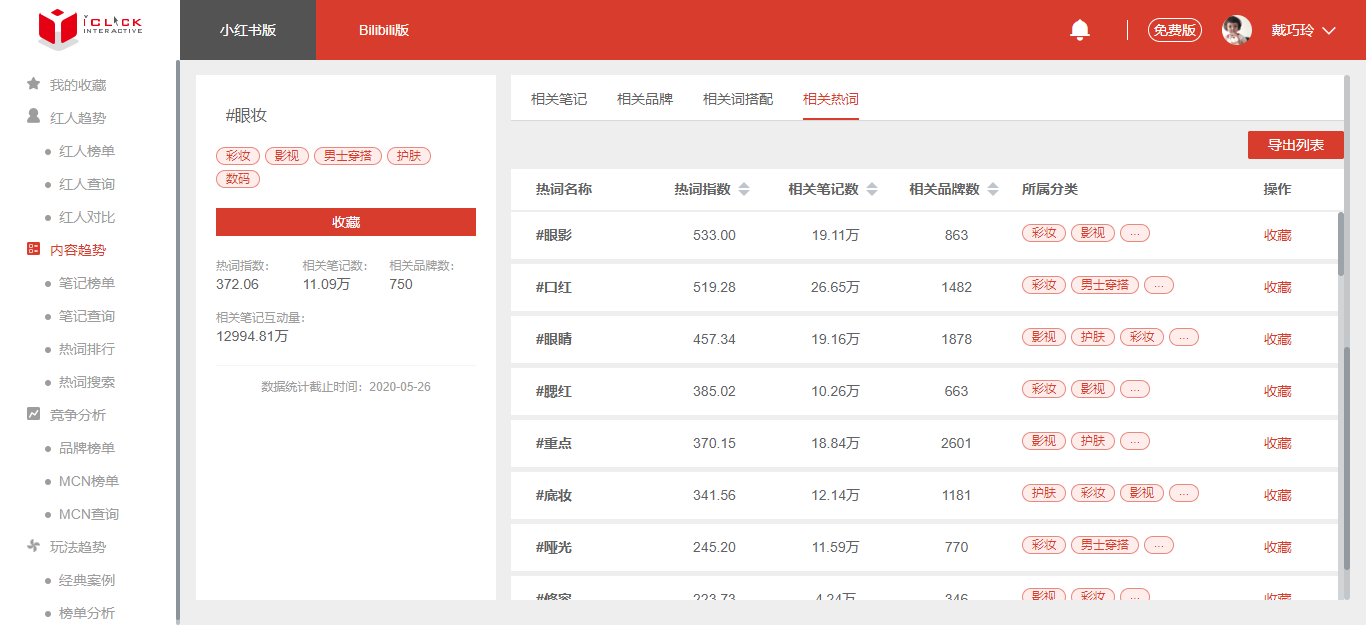This screenshot has height=625, width=1366.
Task: Expand the user menu chevron next to 戴巧玲
Action: click(1329, 31)
